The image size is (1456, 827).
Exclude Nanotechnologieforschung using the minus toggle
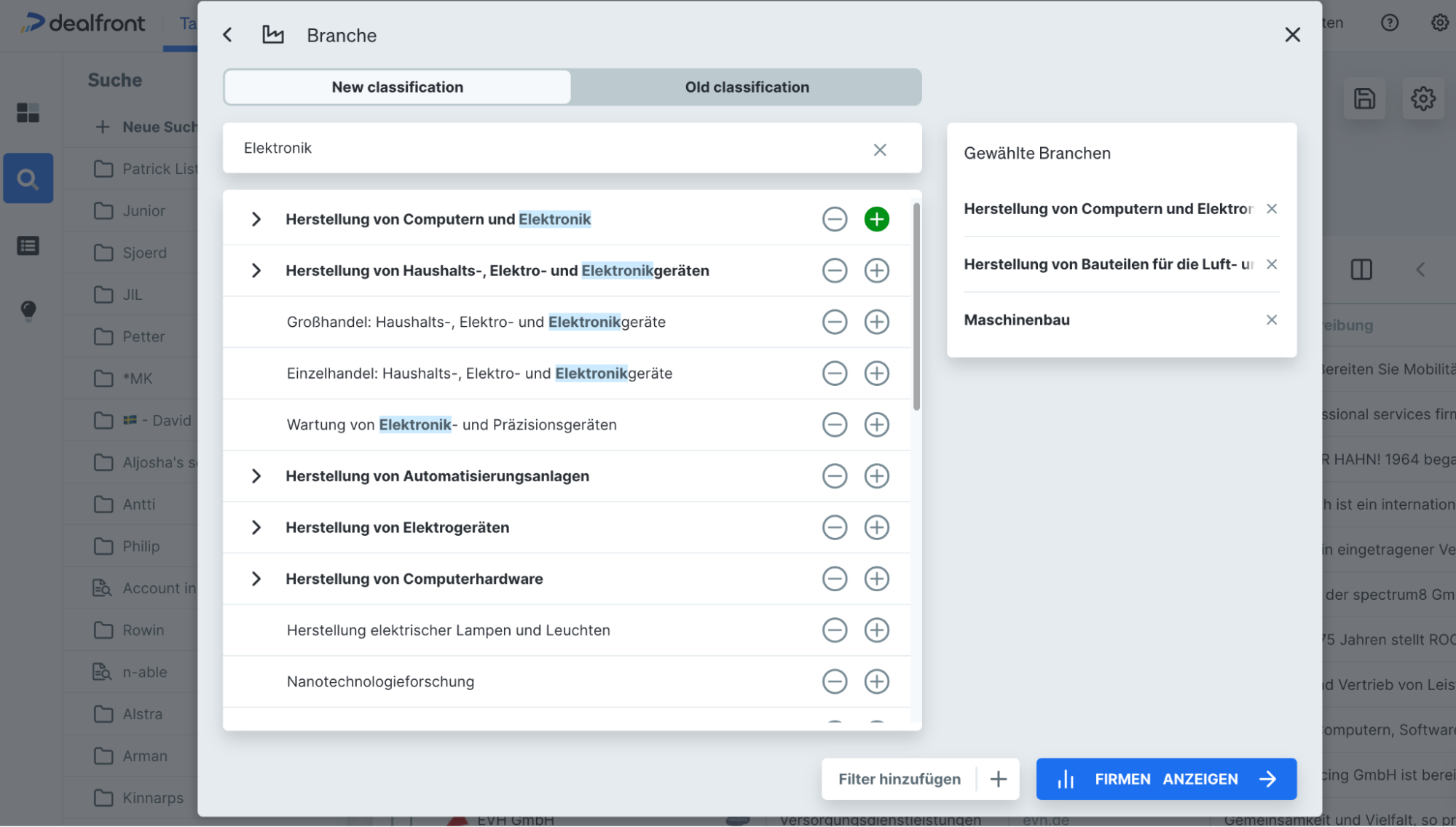click(x=835, y=681)
